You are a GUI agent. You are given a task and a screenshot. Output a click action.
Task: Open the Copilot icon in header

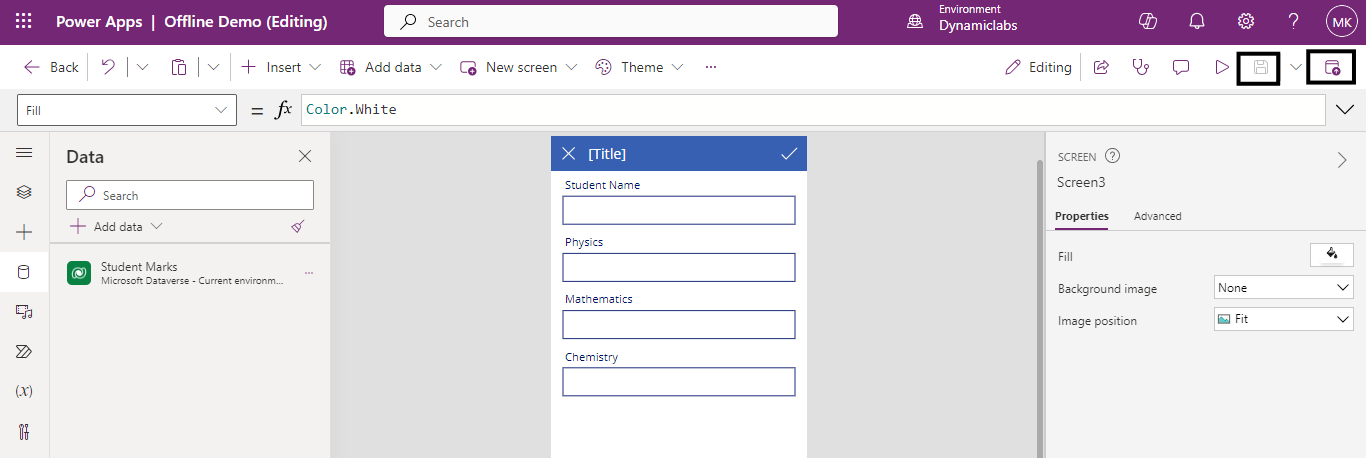click(1148, 21)
